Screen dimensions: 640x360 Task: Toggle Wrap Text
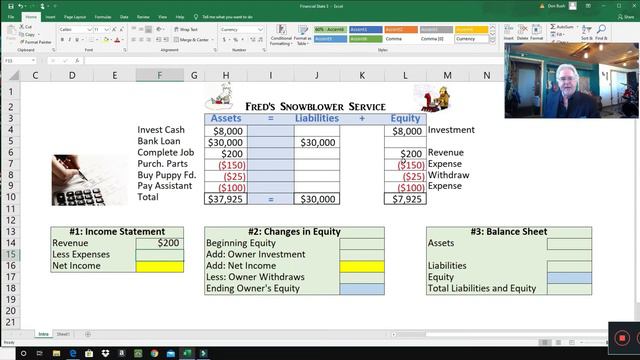click(186, 29)
